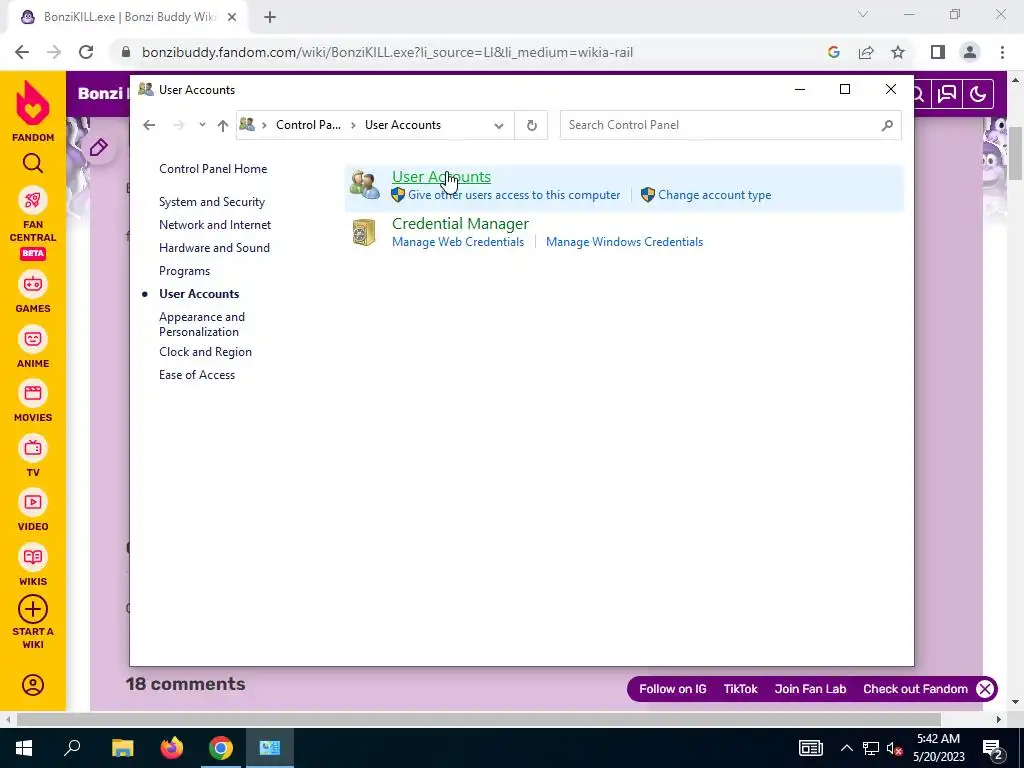Click Manage Windows Credentials

624,242
